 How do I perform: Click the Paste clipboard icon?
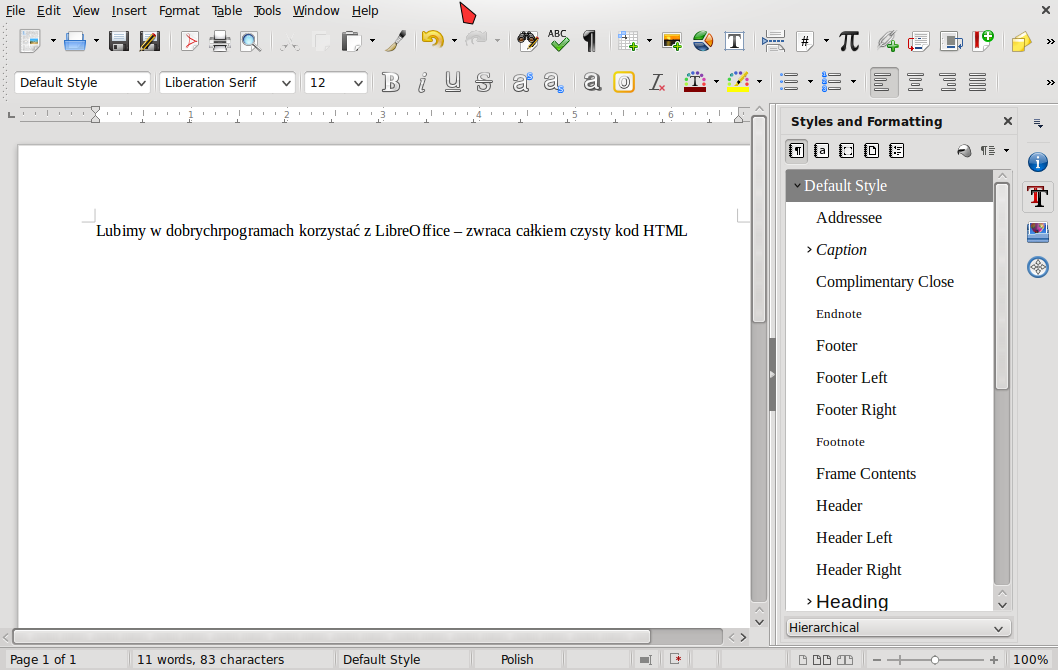[x=351, y=41]
